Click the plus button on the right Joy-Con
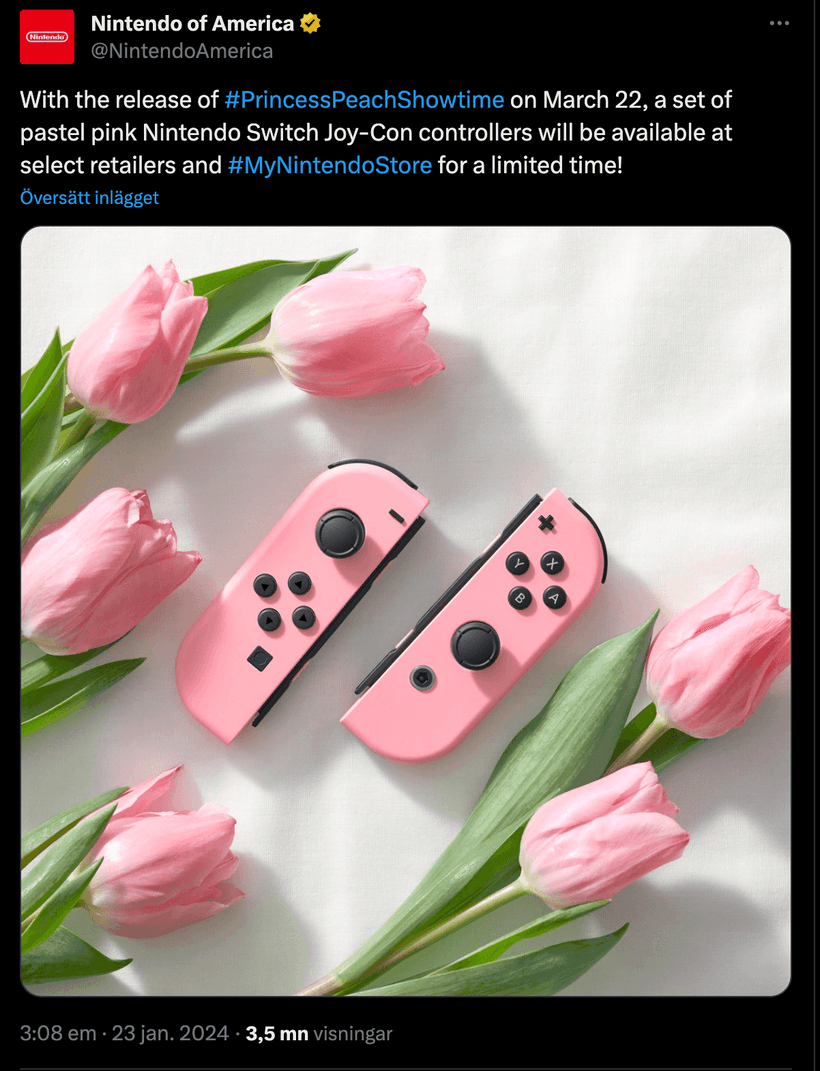Viewport: 820px width, 1071px height. [x=546, y=523]
